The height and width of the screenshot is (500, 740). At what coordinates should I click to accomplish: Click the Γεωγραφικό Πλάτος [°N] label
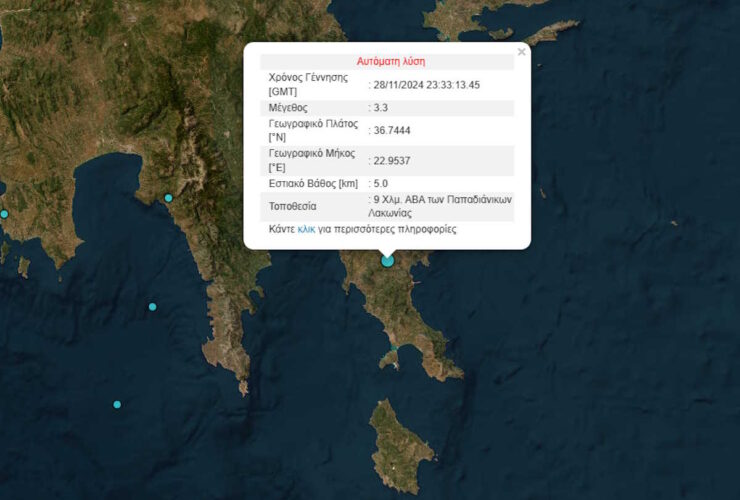(x=313, y=131)
